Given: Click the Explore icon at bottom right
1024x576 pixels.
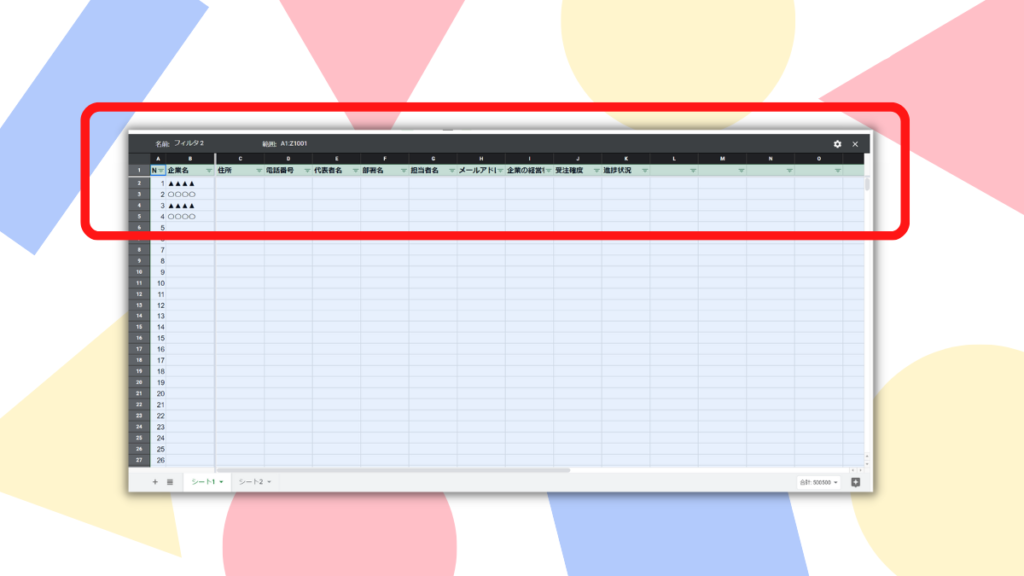Looking at the screenshot, I should [855, 482].
